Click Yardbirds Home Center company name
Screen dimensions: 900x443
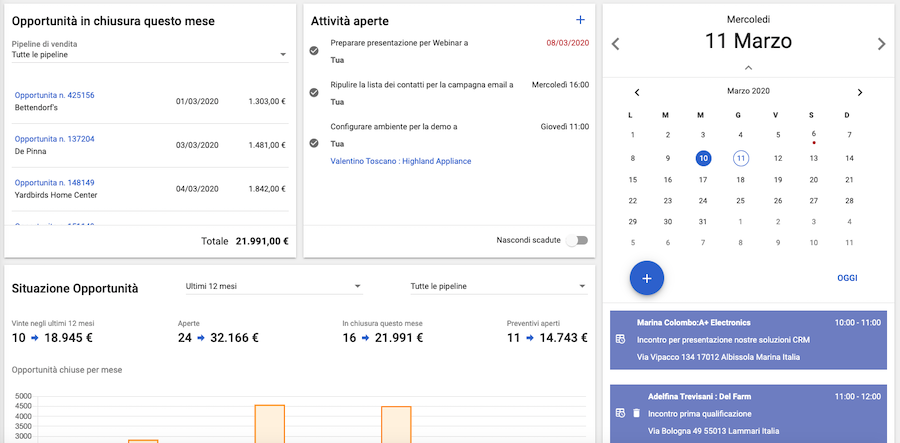click(x=56, y=195)
